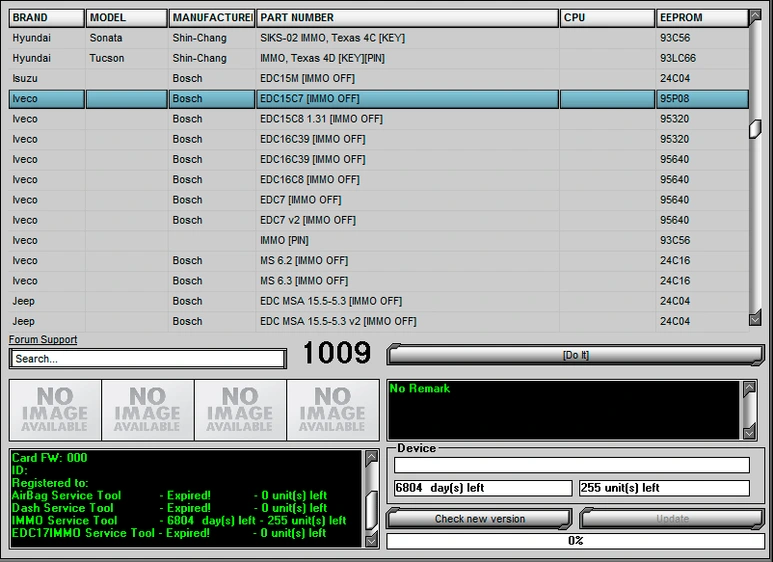Screen dimensions: 773x562
Task: Select the Hyundai Tucson IMMO Texas 4D row
Action: 379,58
